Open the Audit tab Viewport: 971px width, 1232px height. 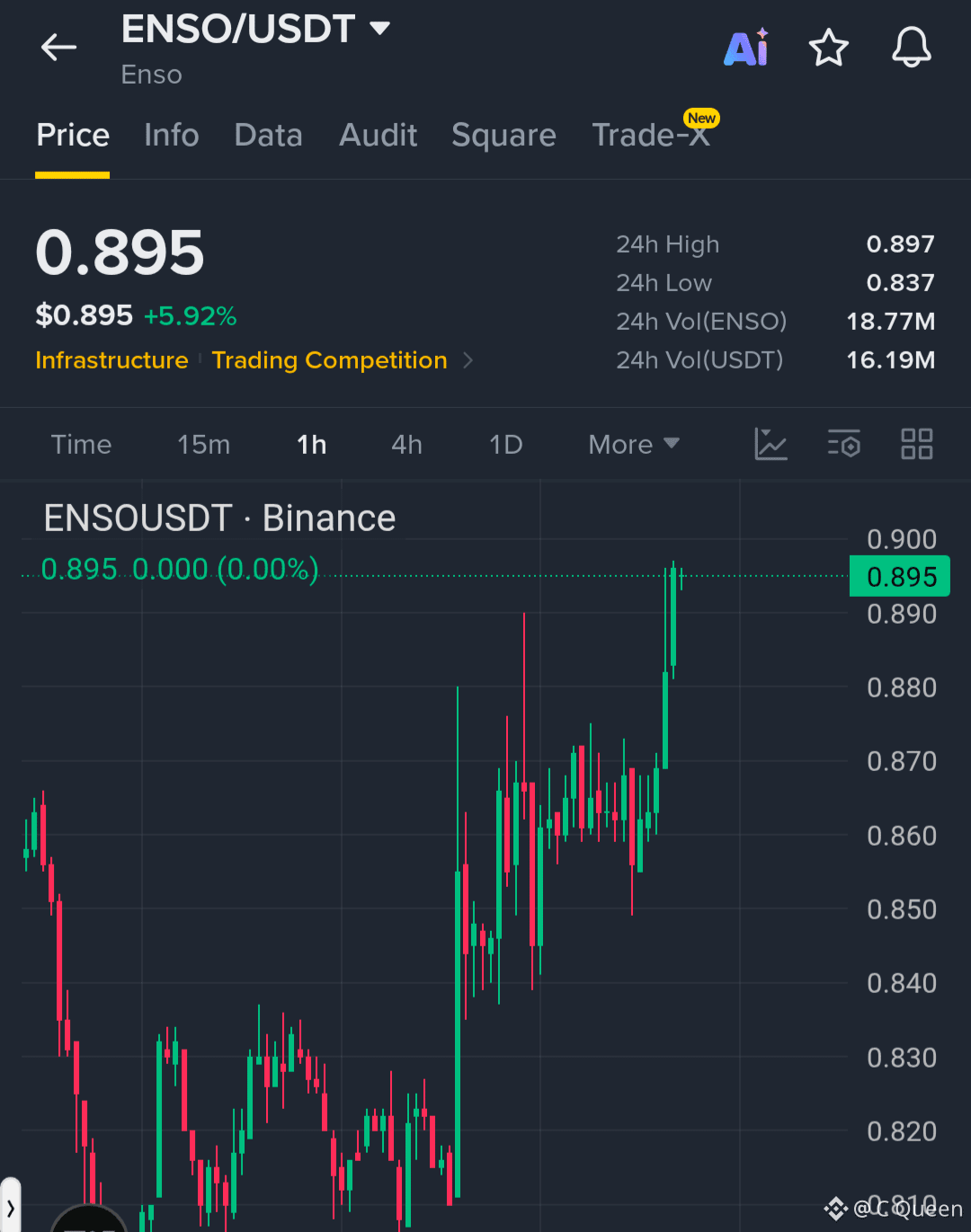[378, 135]
